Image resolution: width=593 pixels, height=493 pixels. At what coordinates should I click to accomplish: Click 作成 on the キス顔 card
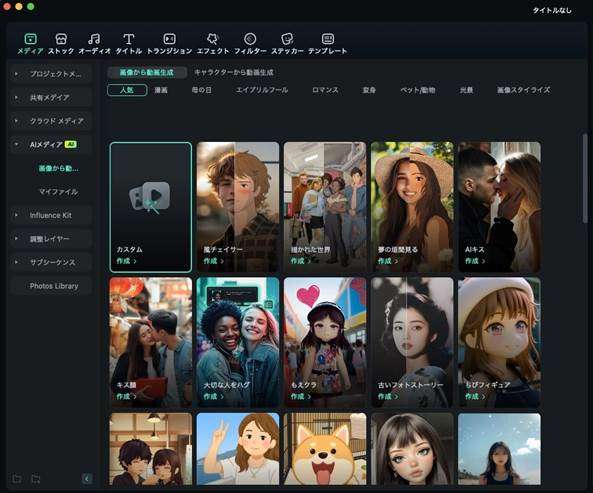click(126, 396)
